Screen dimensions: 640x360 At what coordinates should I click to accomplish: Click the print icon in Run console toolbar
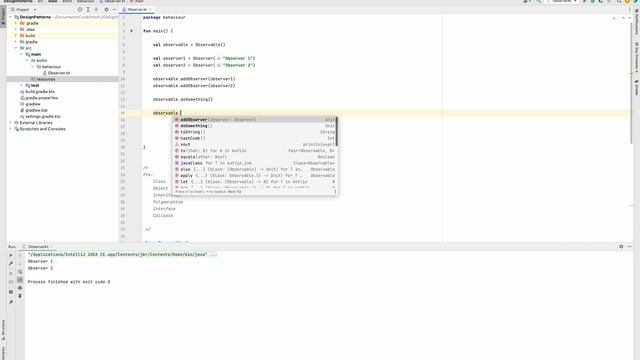tap(20, 288)
